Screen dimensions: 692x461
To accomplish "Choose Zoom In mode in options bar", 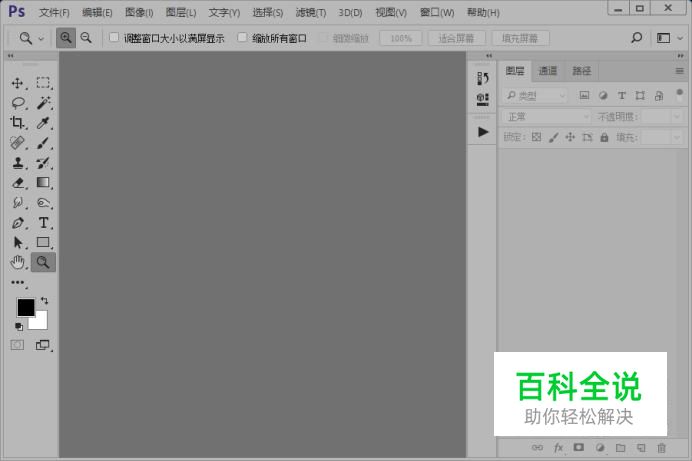I will point(66,38).
